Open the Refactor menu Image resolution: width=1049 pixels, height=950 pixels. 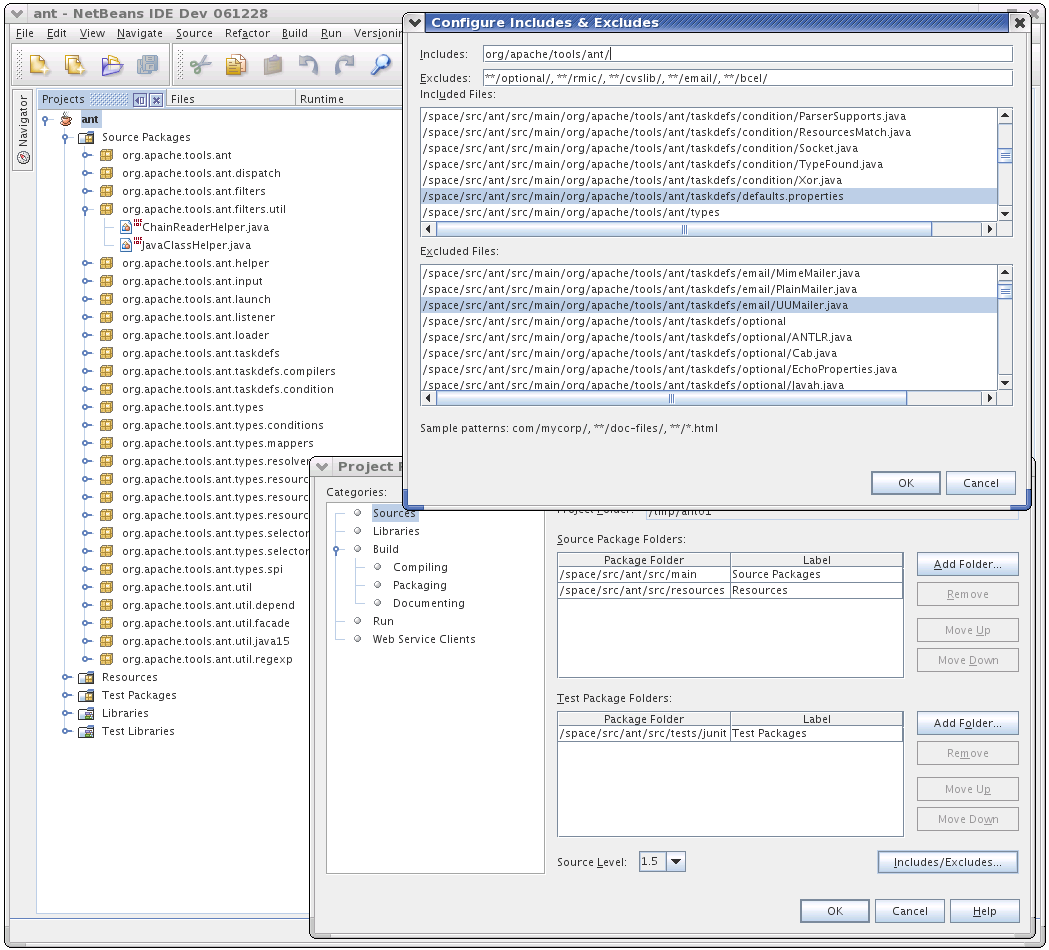247,33
